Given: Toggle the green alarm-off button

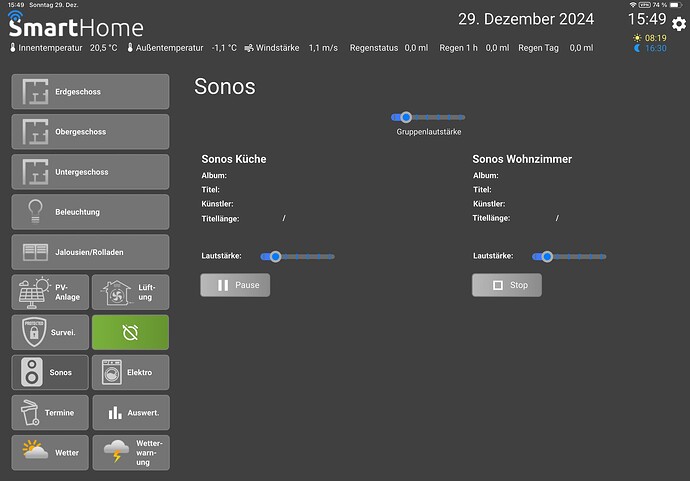Looking at the screenshot, I should (x=130, y=332).
